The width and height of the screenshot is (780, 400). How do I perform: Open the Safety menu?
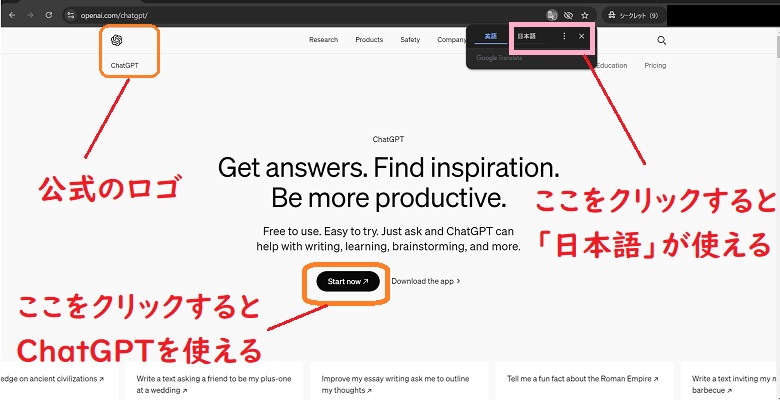click(410, 40)
